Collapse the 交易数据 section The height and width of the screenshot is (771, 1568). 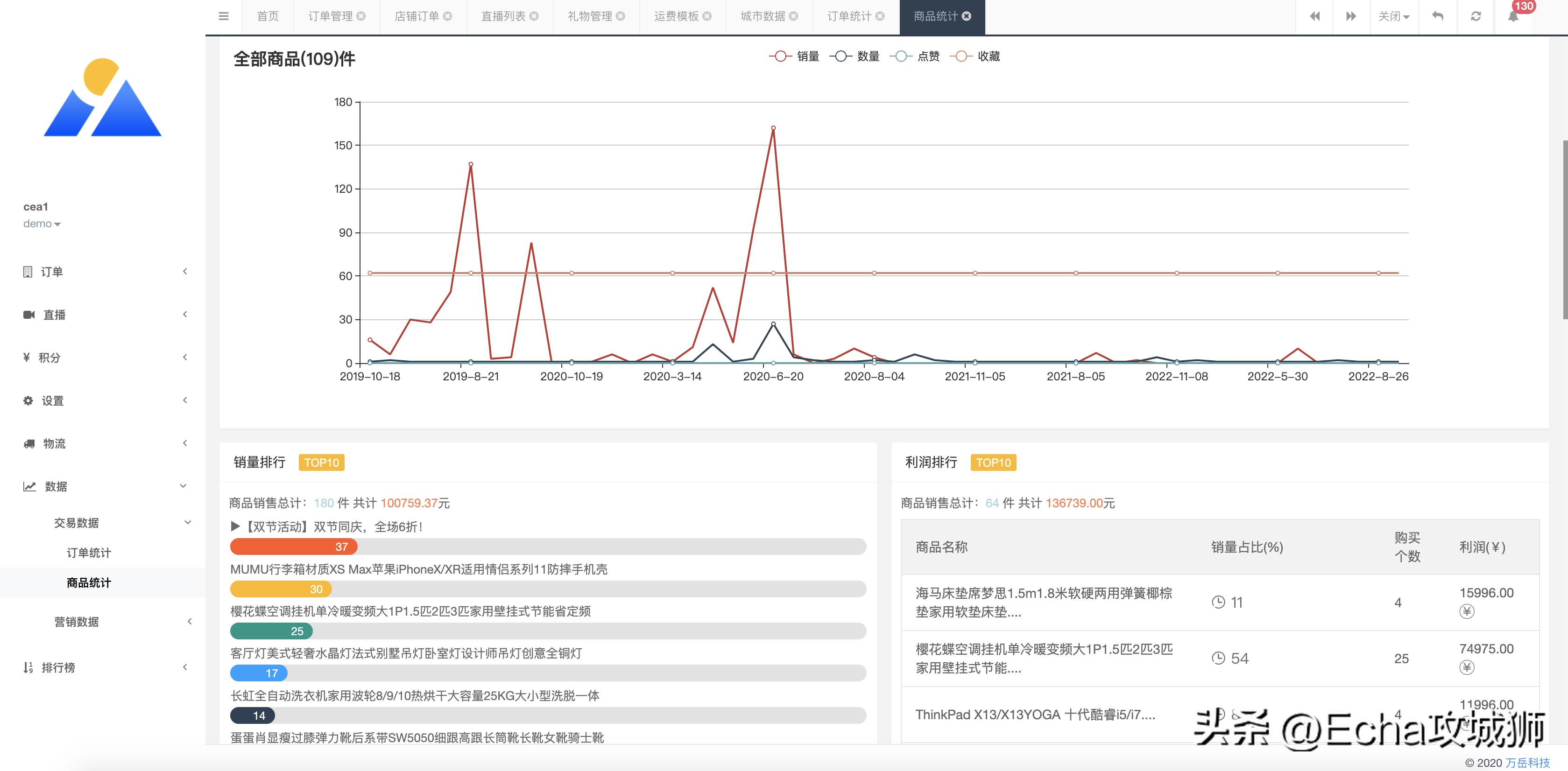(x=188, y=522)
